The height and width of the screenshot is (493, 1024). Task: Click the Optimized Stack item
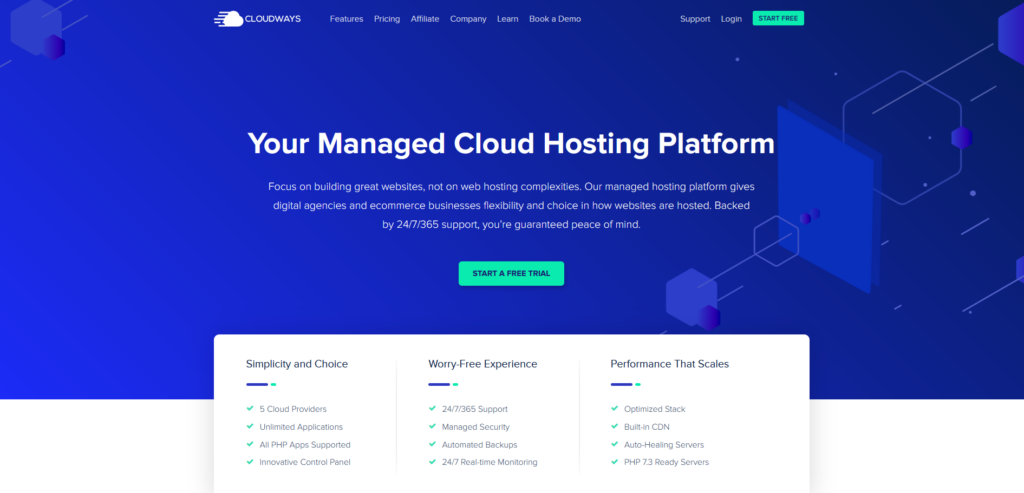pyautogui.click(x=654, y=409)
